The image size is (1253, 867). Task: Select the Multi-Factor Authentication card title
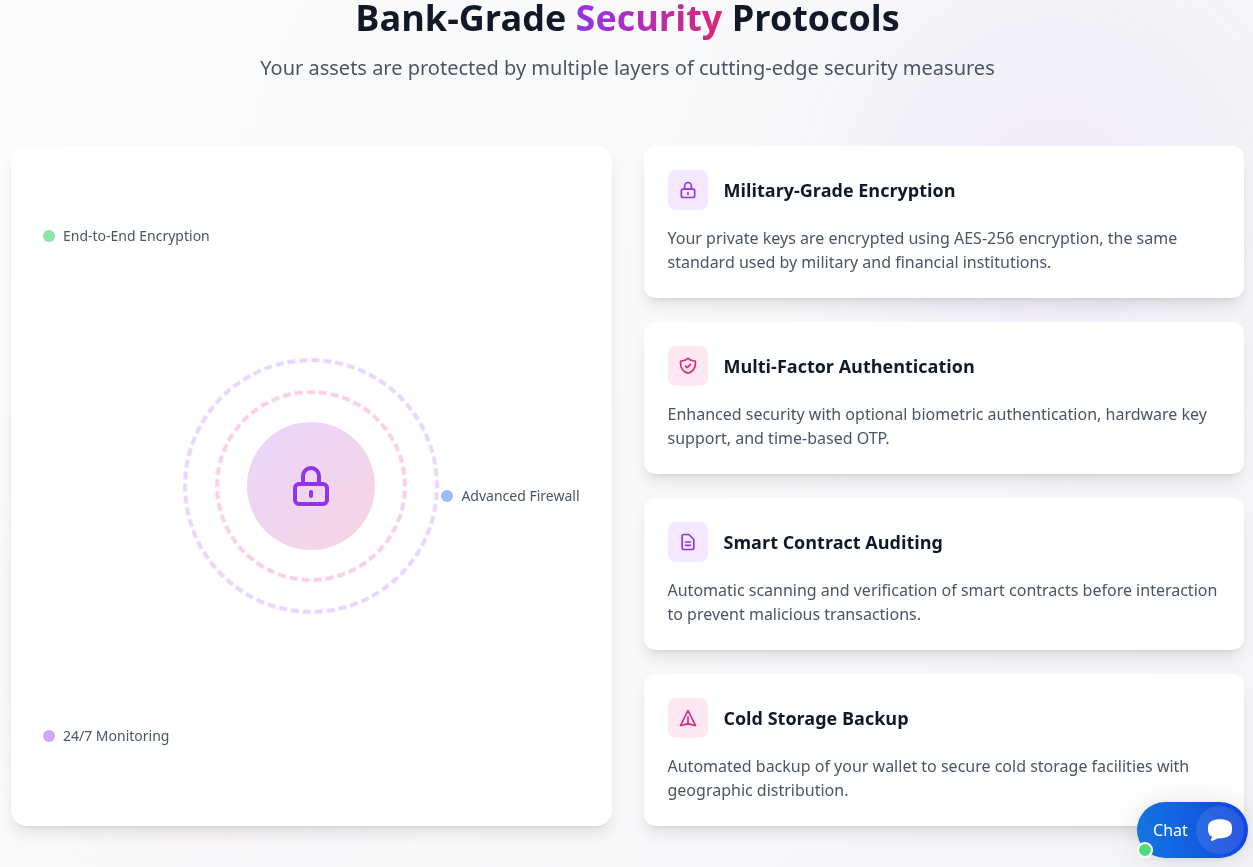click(x=848, y=366)
